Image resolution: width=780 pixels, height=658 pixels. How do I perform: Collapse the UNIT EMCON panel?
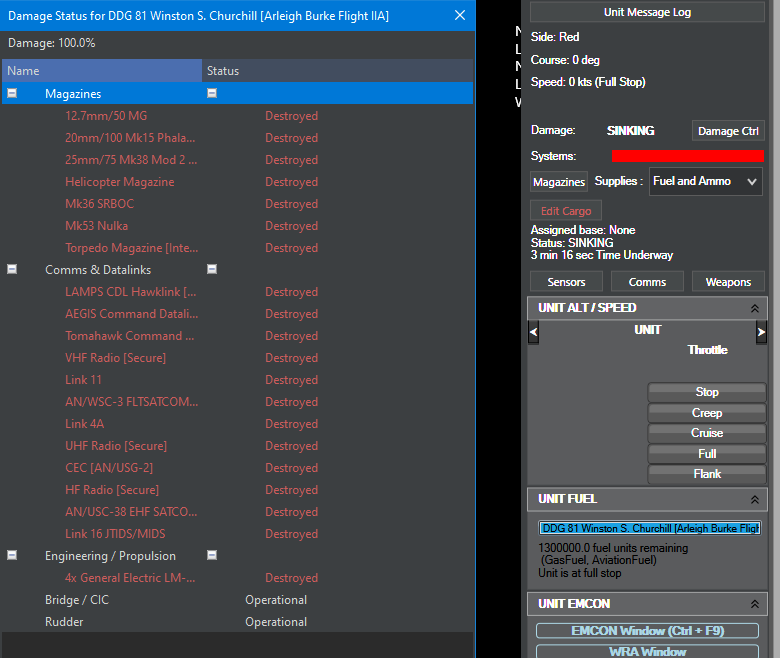pyautogui.click(x=755, y=604)
